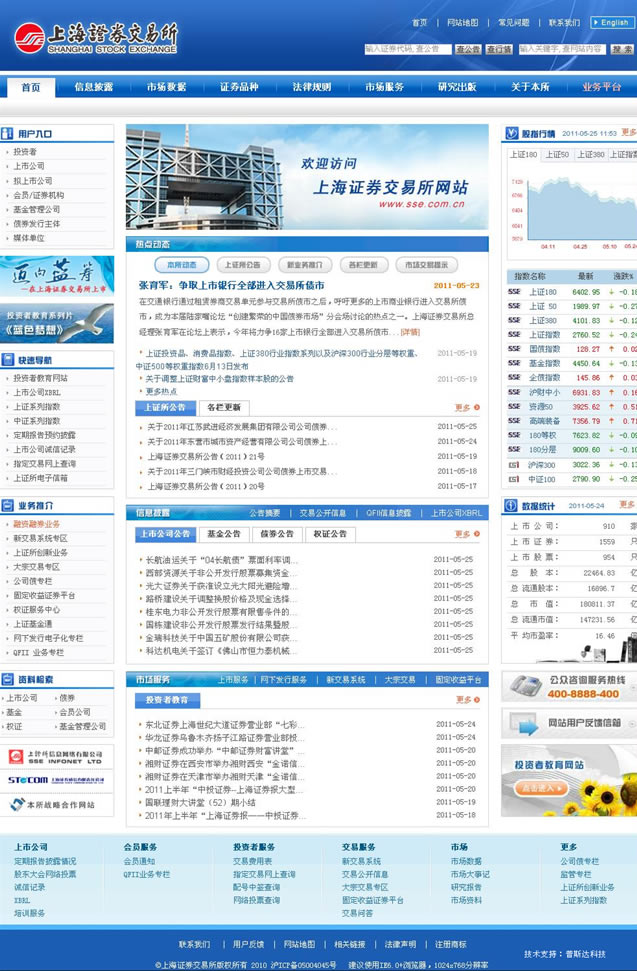Open the 信息披露 navigation menu

click(94, 87)
